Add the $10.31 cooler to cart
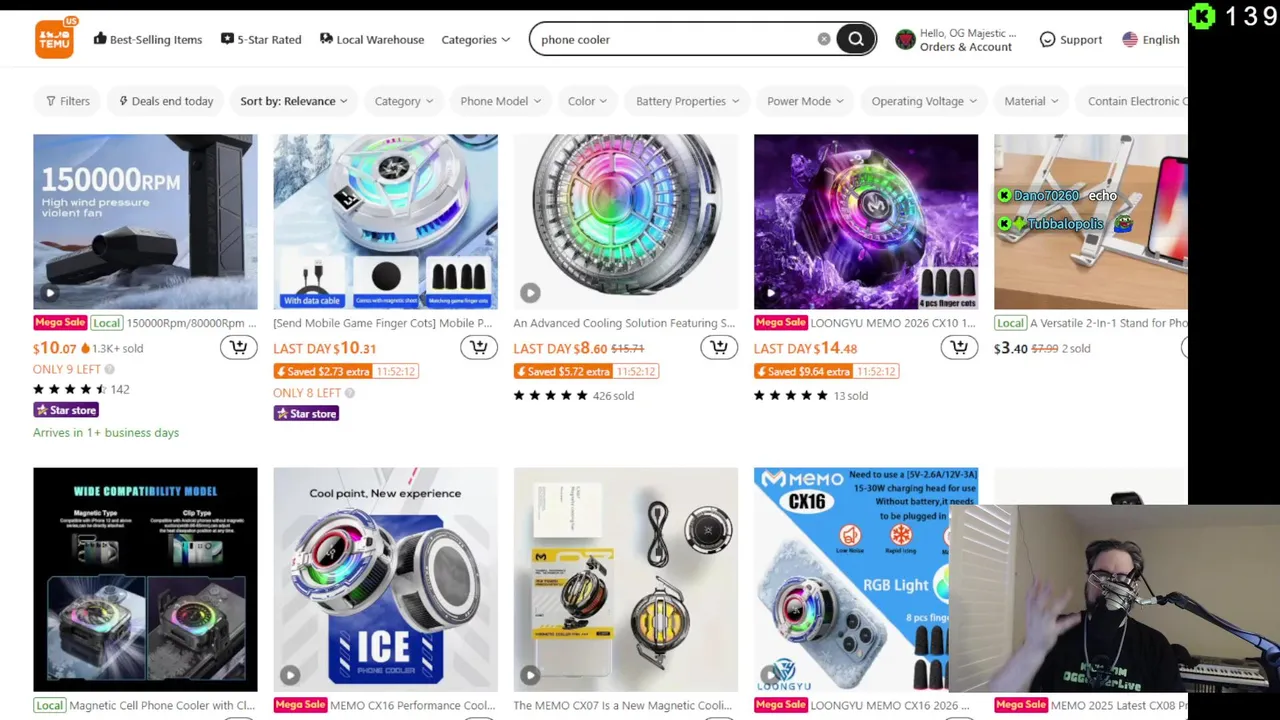The image size is (1280, 720). coord(478,347)
